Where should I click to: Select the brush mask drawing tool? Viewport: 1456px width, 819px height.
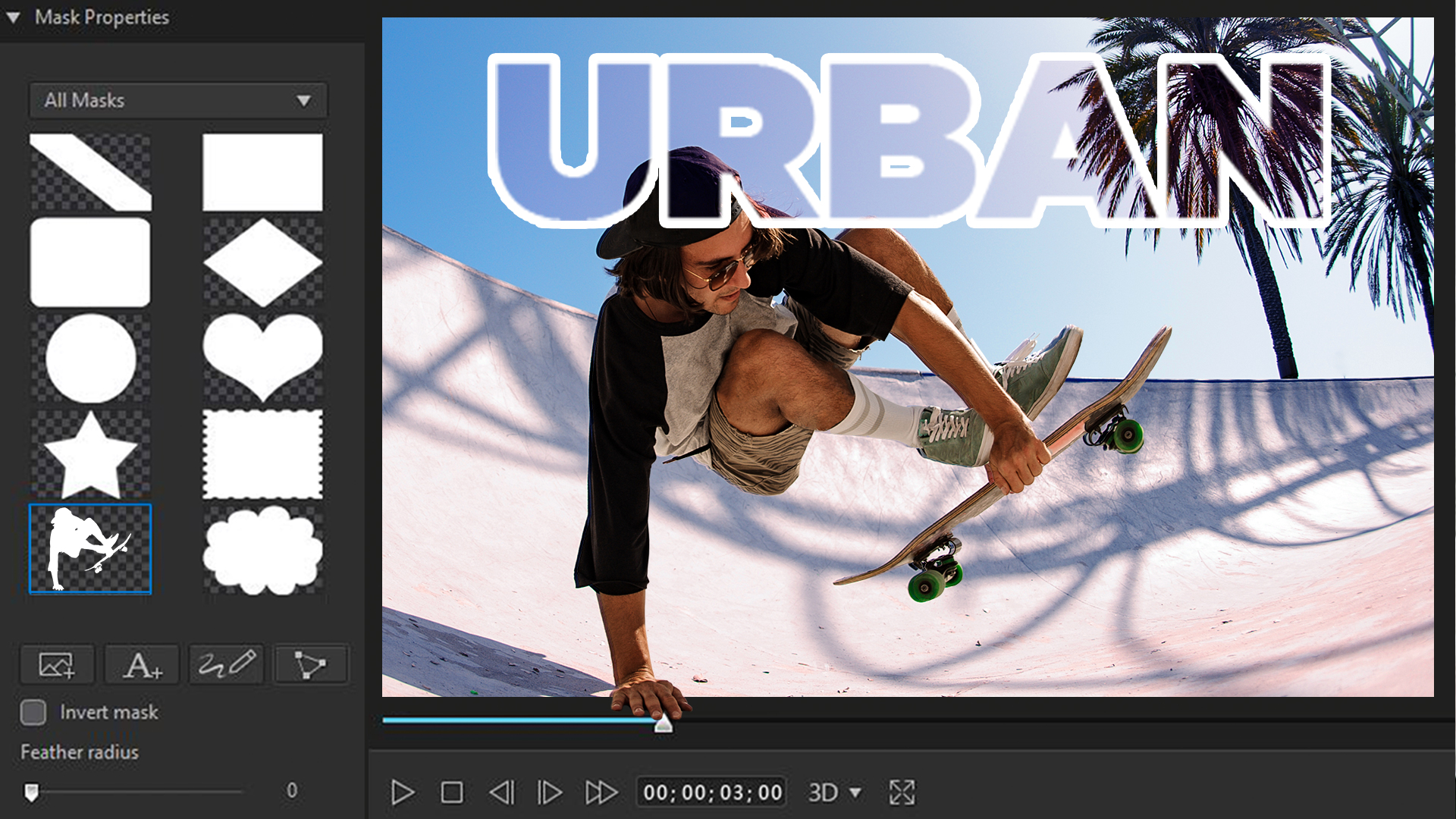(x=226, y=665)
